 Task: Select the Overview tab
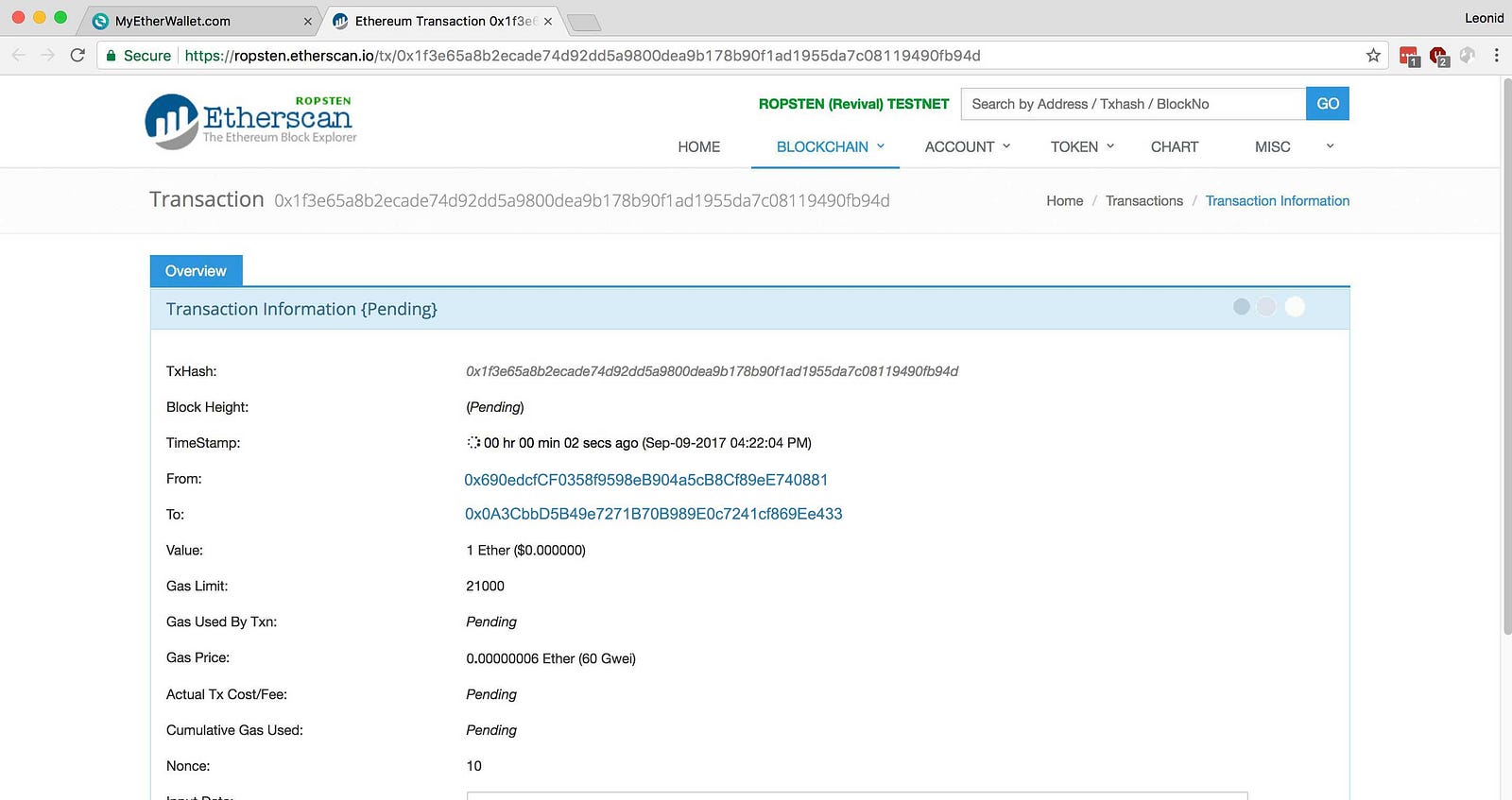(x=196, y=271)
